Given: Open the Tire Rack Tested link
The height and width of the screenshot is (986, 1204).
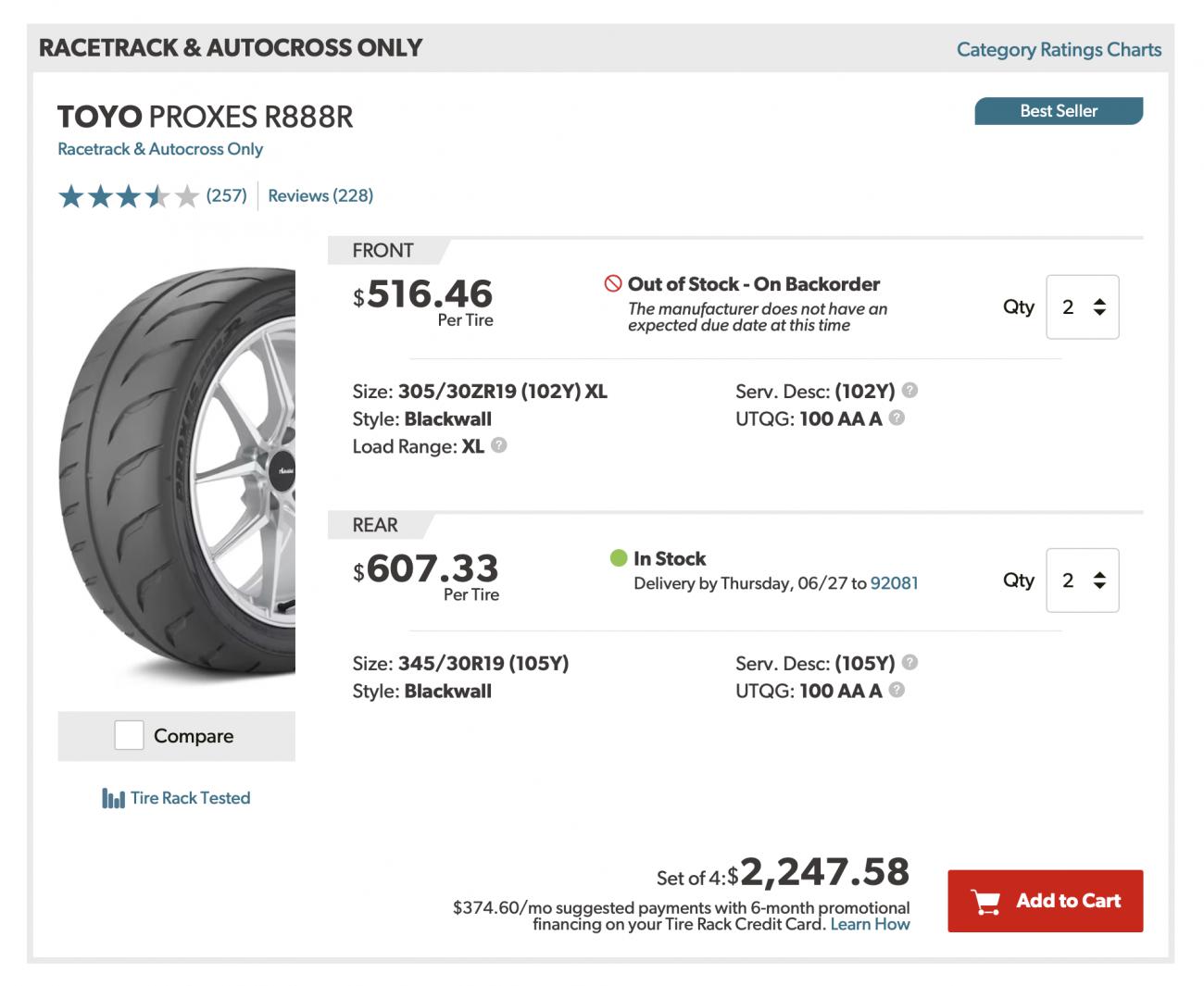Looking at the screenshot, I should coord(190,798).
